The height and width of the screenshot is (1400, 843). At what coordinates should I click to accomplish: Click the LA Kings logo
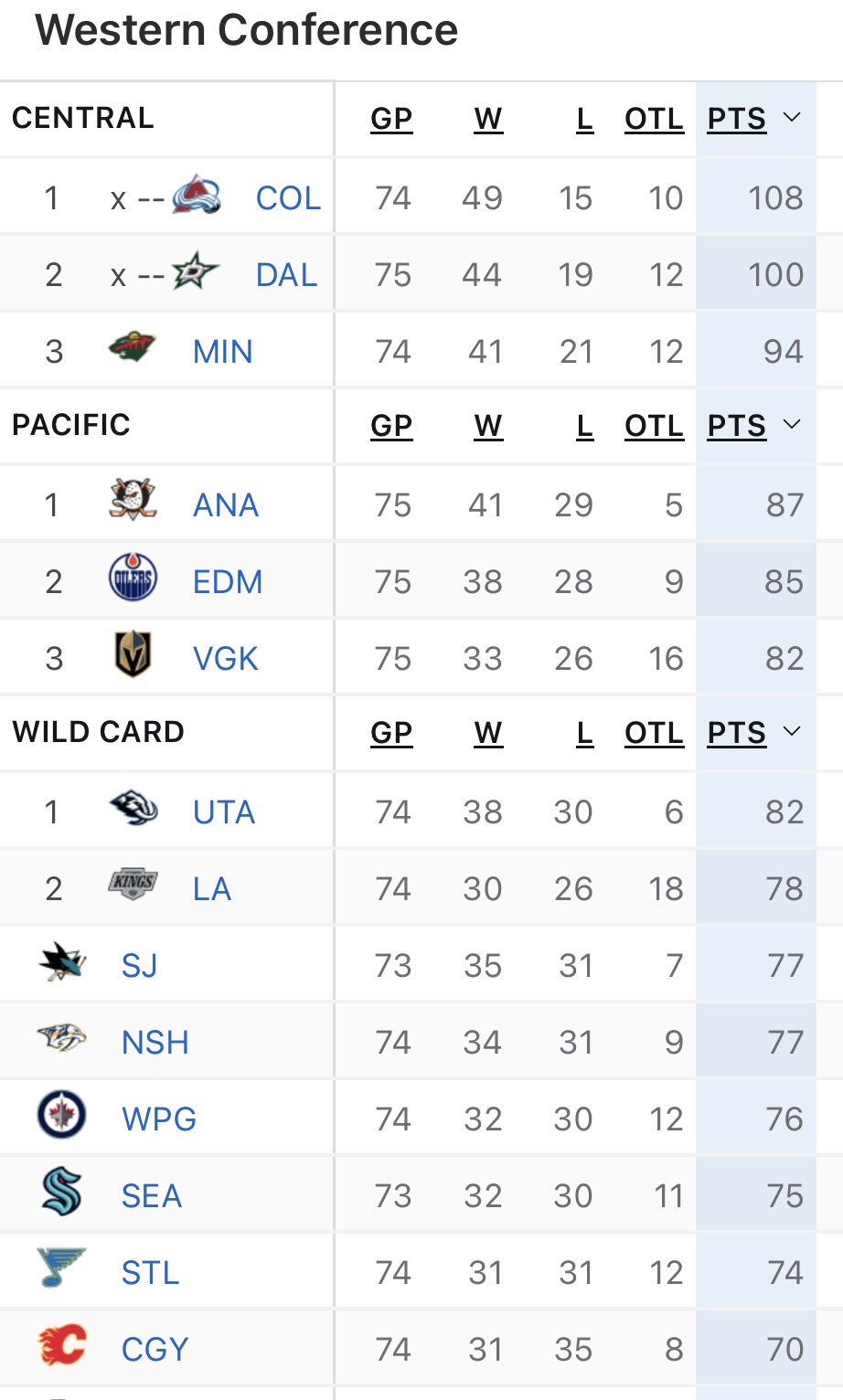click(x=133, y=885)
